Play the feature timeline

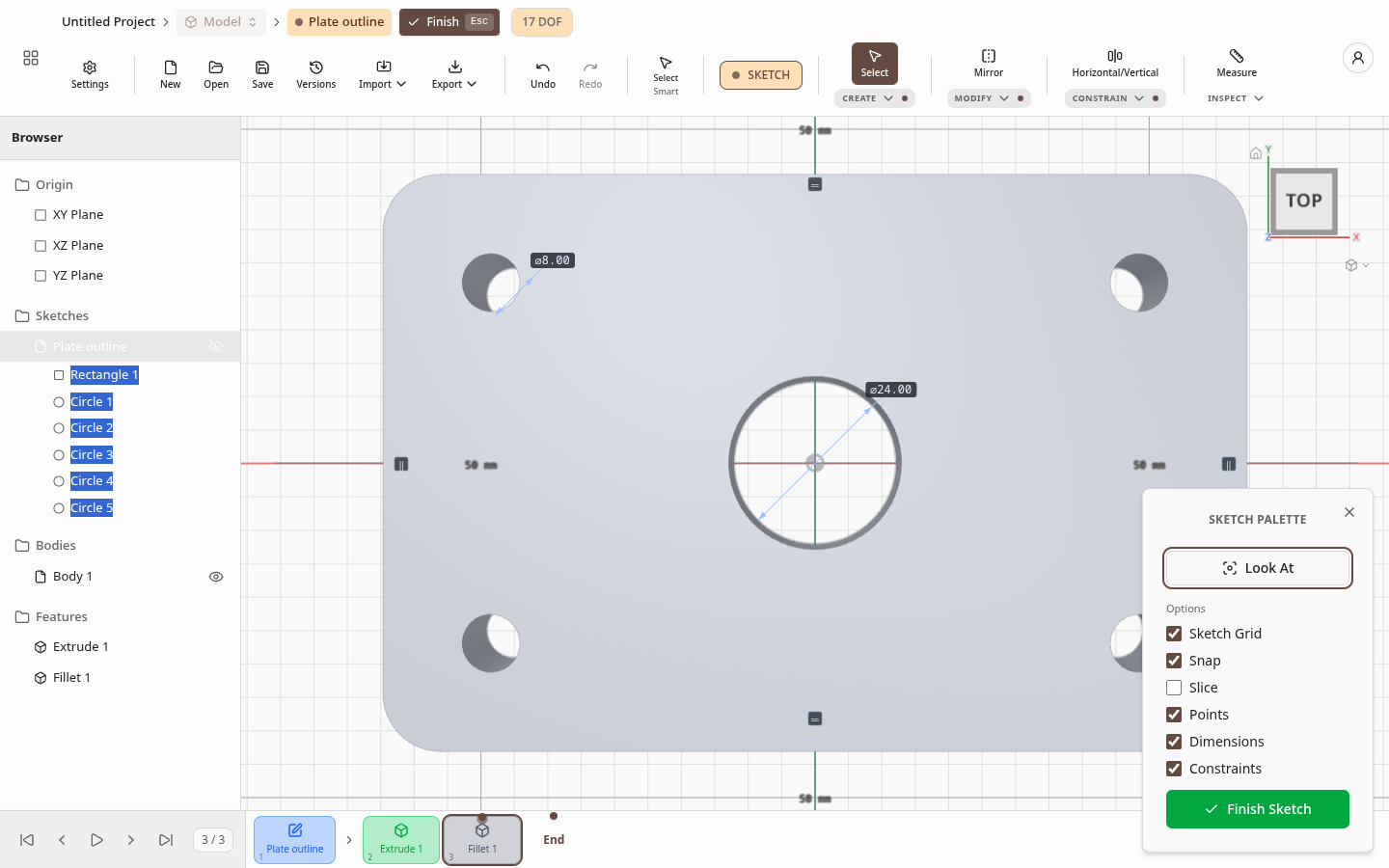(x=96, y=840)
